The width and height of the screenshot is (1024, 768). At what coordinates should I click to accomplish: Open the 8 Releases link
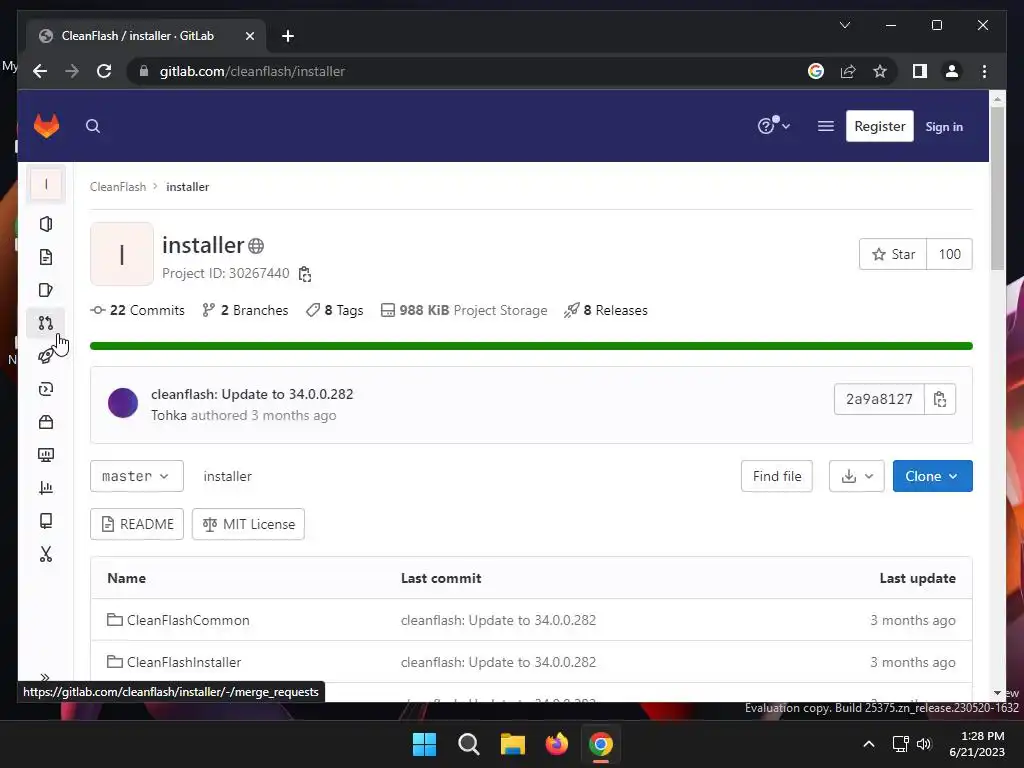[x=606, y=310]
